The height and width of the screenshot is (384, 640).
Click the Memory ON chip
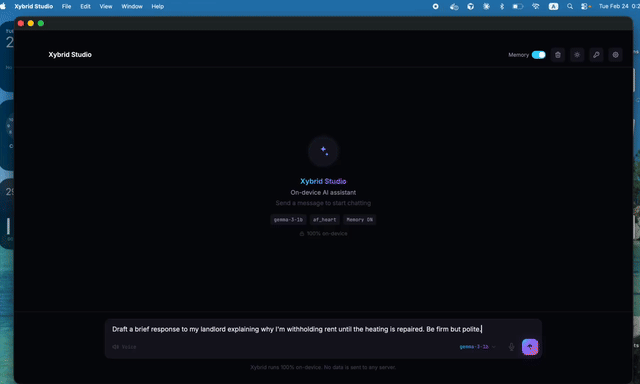[x=359, y=220]
